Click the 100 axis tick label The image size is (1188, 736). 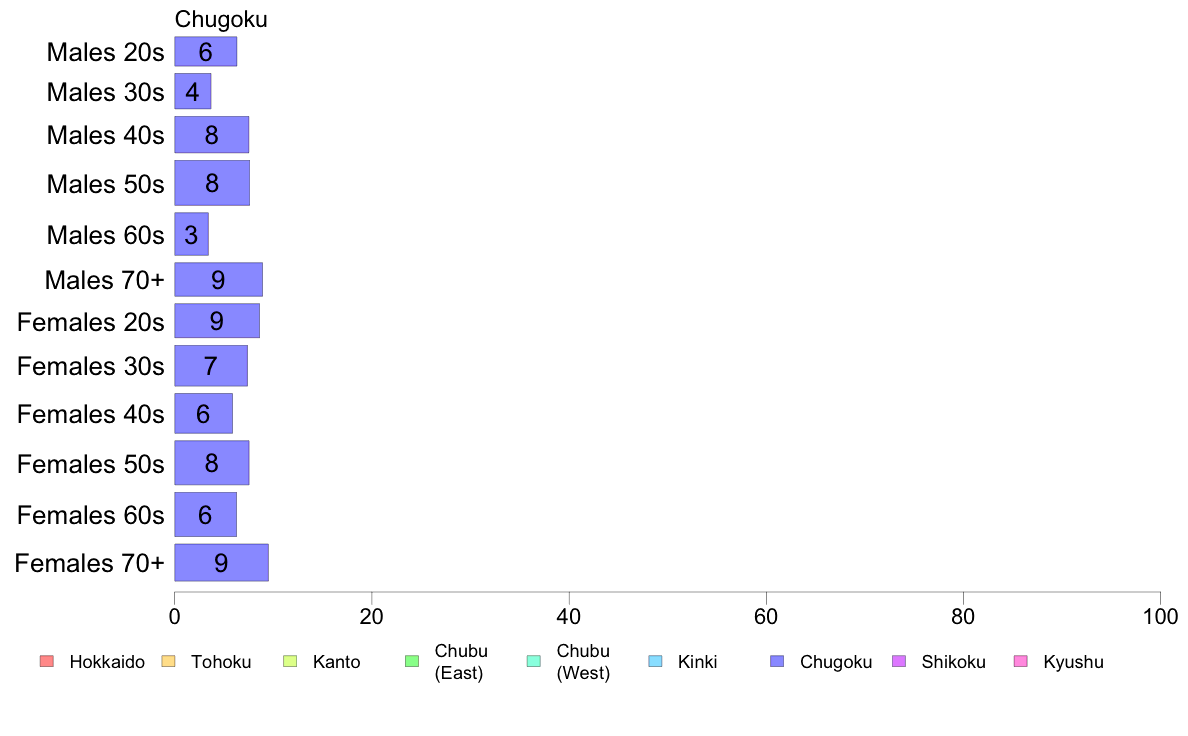coord(1160,616)
